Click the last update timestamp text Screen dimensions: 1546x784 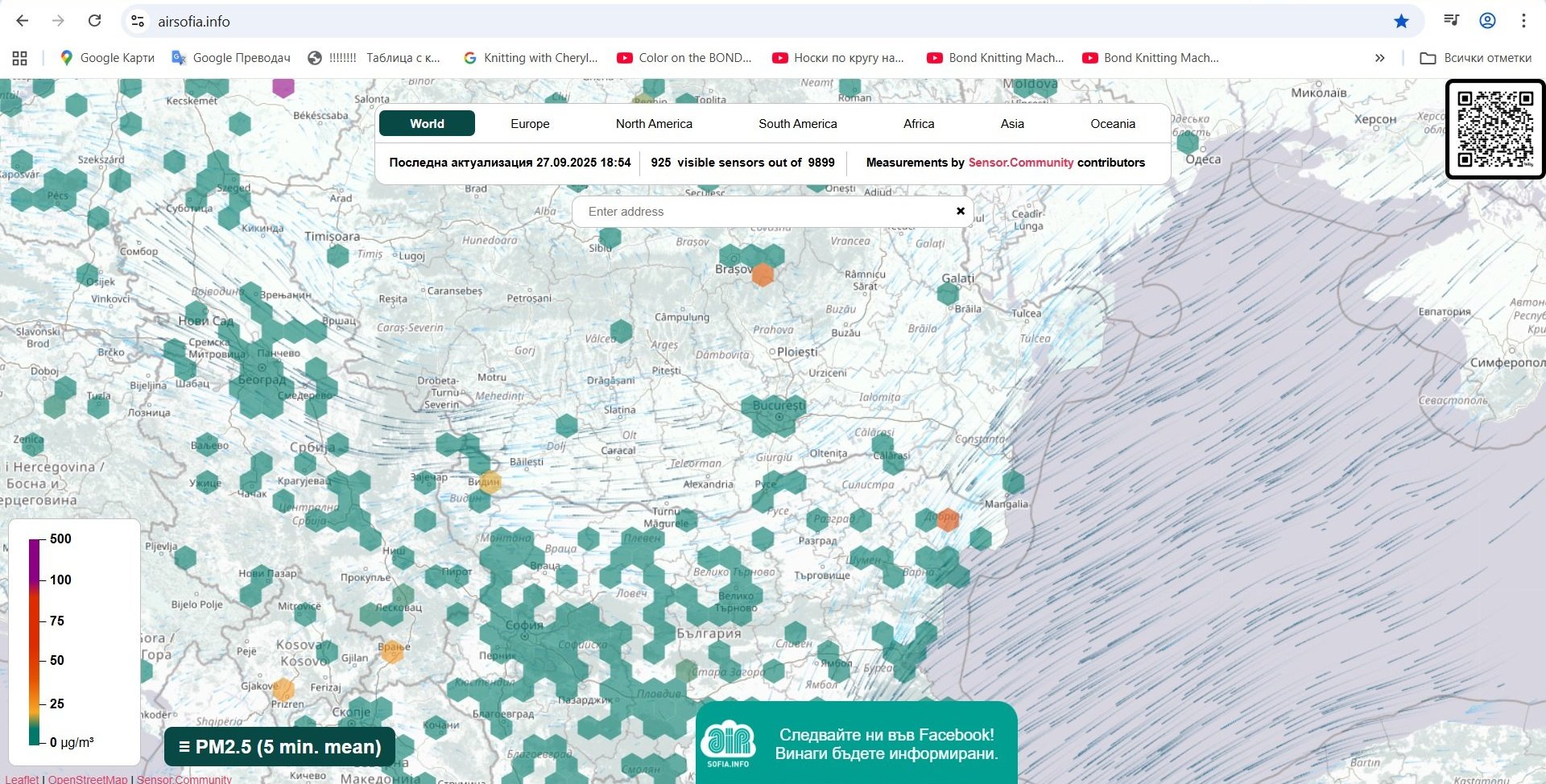(510, 163)
